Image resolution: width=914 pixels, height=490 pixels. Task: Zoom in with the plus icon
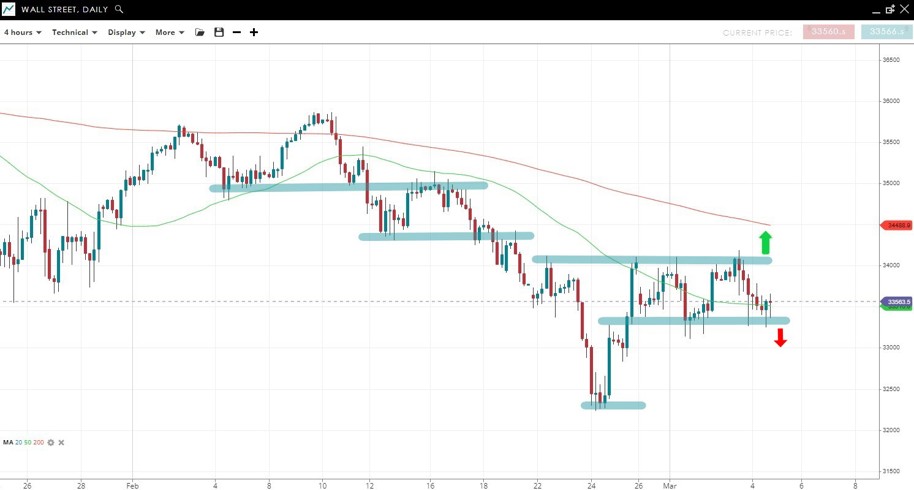coord(254,32)
